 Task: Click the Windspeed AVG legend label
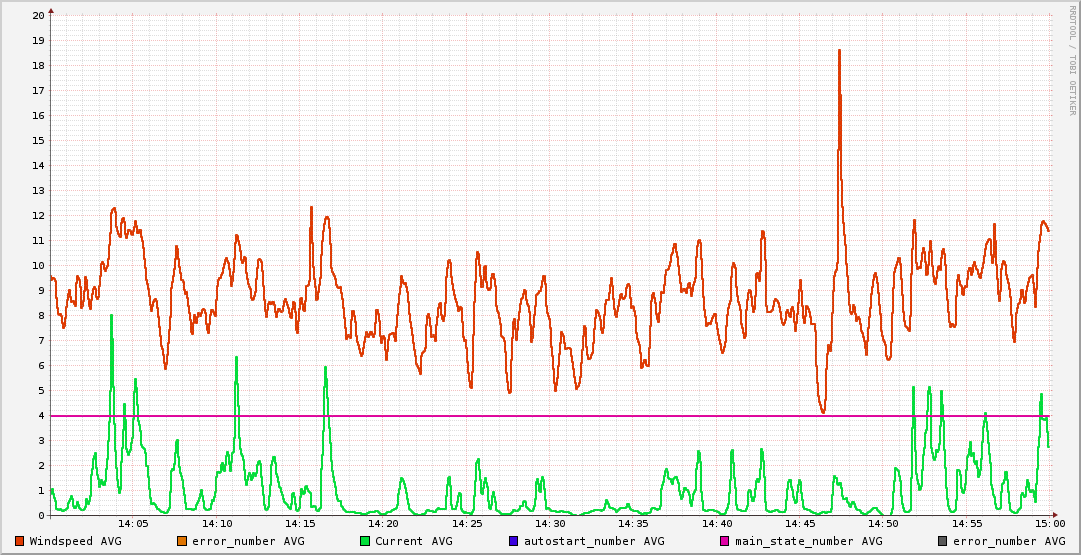[75, 541]
